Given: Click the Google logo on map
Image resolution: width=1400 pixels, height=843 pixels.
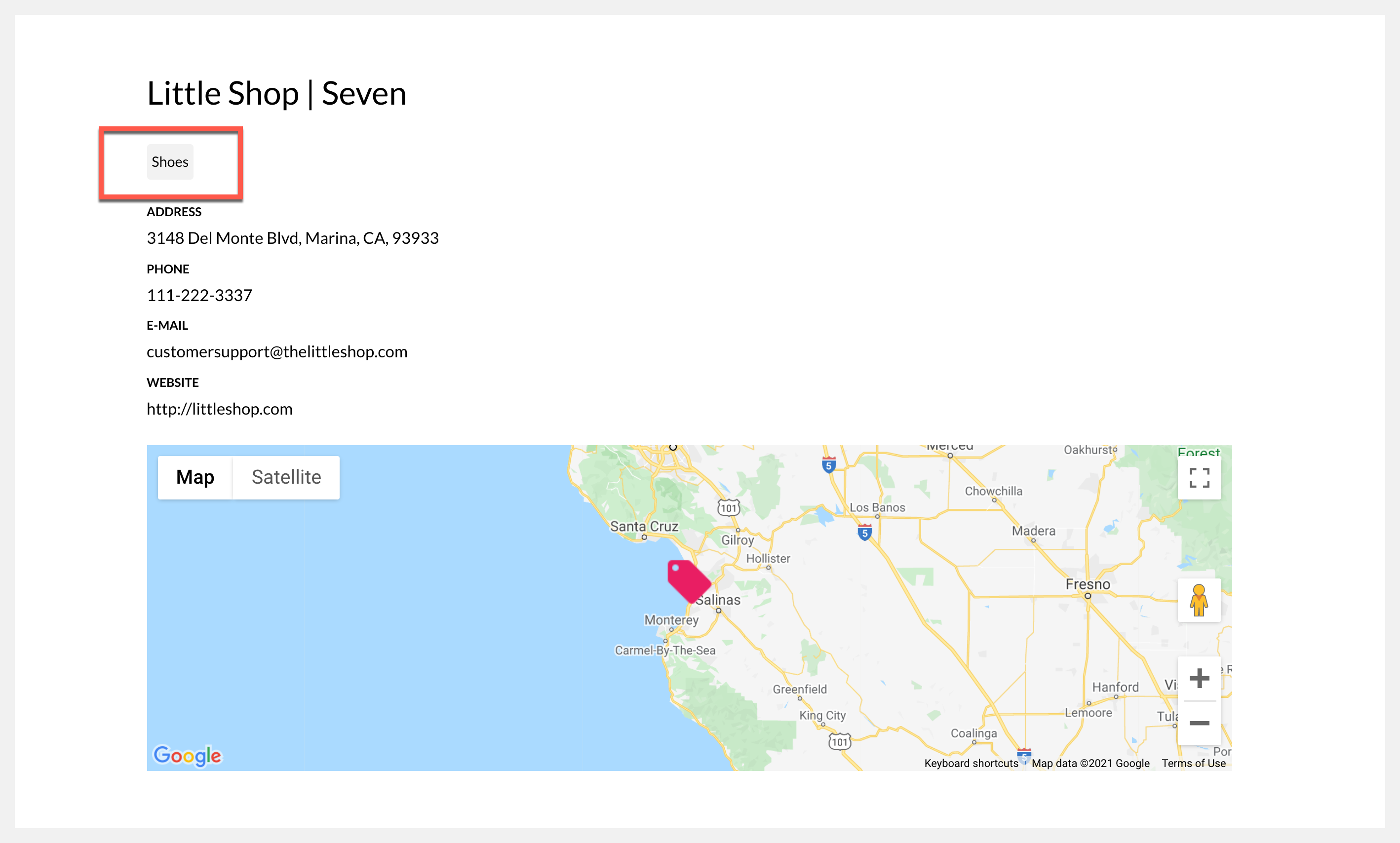Looking at the screenshot, I should pos(188,756).
